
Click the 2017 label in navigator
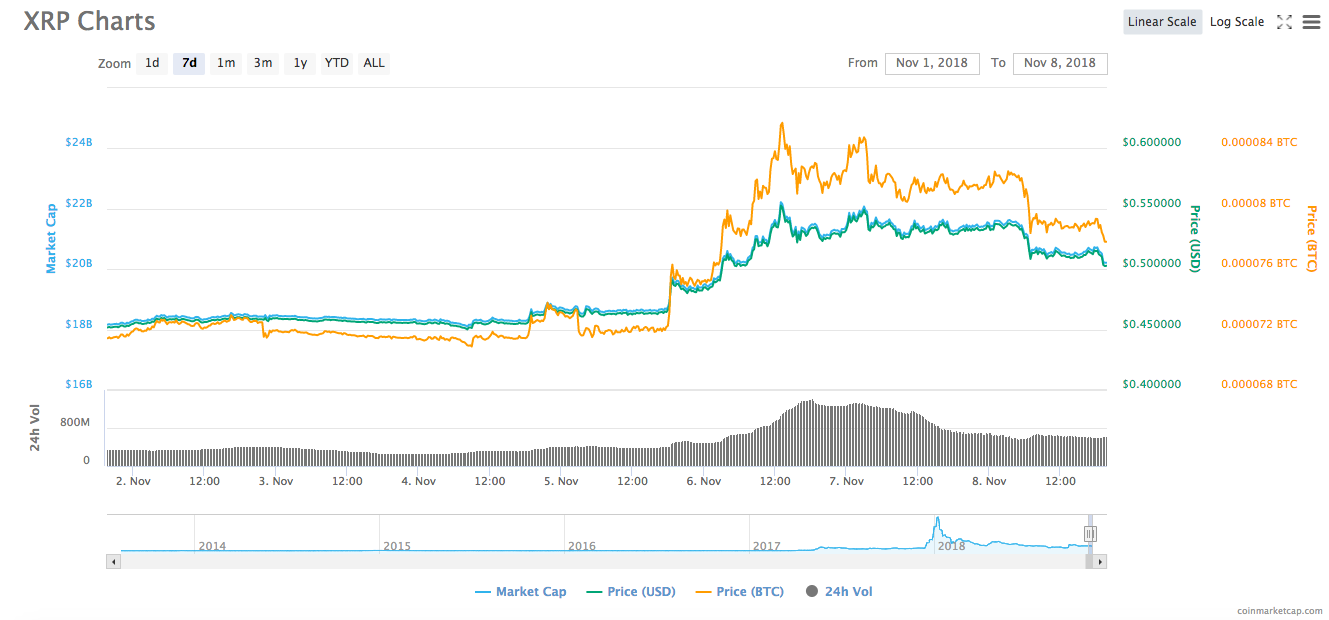766,546
